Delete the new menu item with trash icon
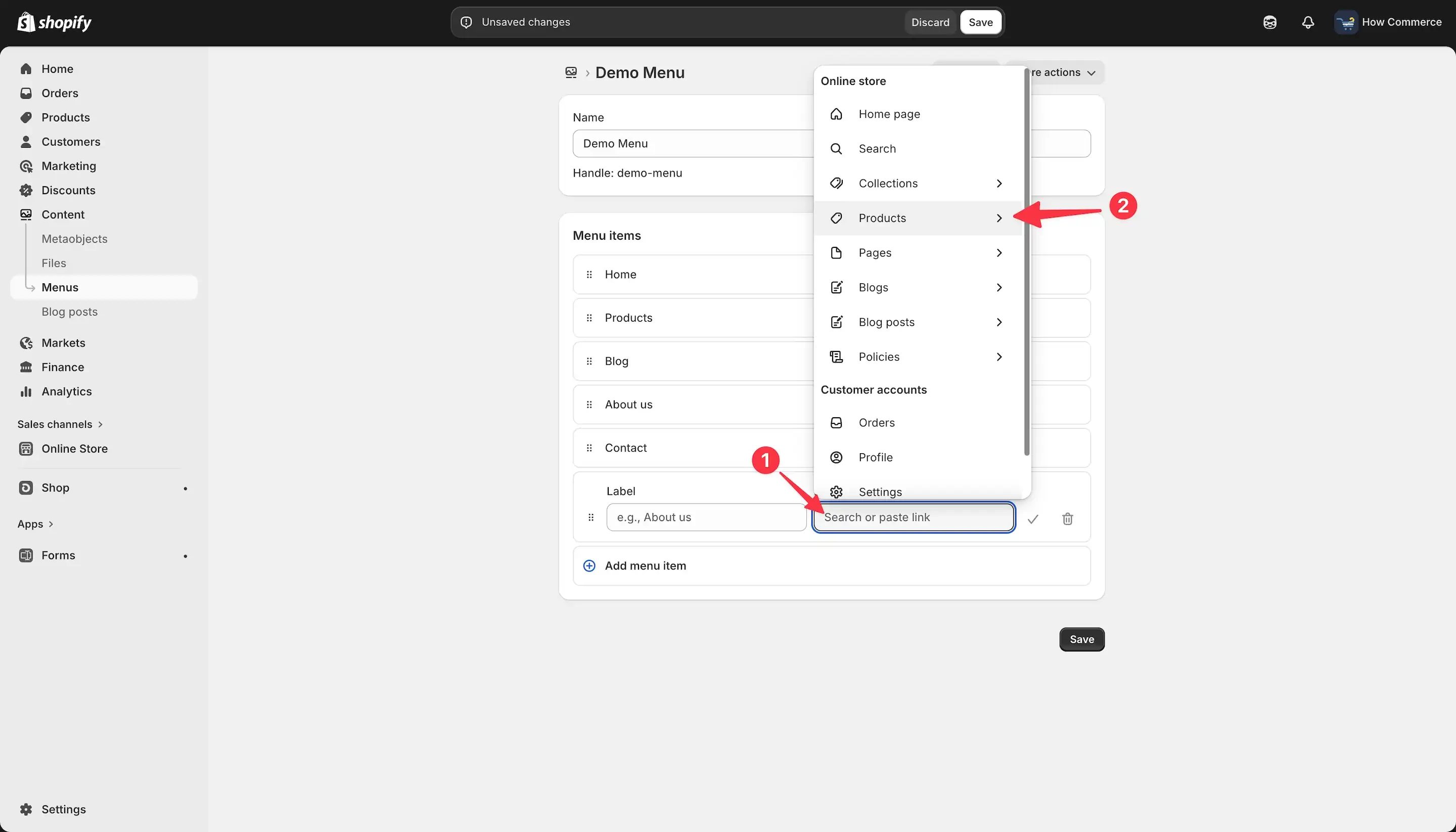Viewport: 1456px width, 832px height. [x=1068, y=519]
